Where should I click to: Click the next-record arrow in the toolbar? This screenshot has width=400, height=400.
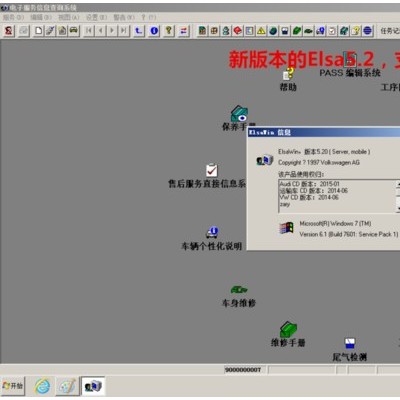tap(112, 31)
